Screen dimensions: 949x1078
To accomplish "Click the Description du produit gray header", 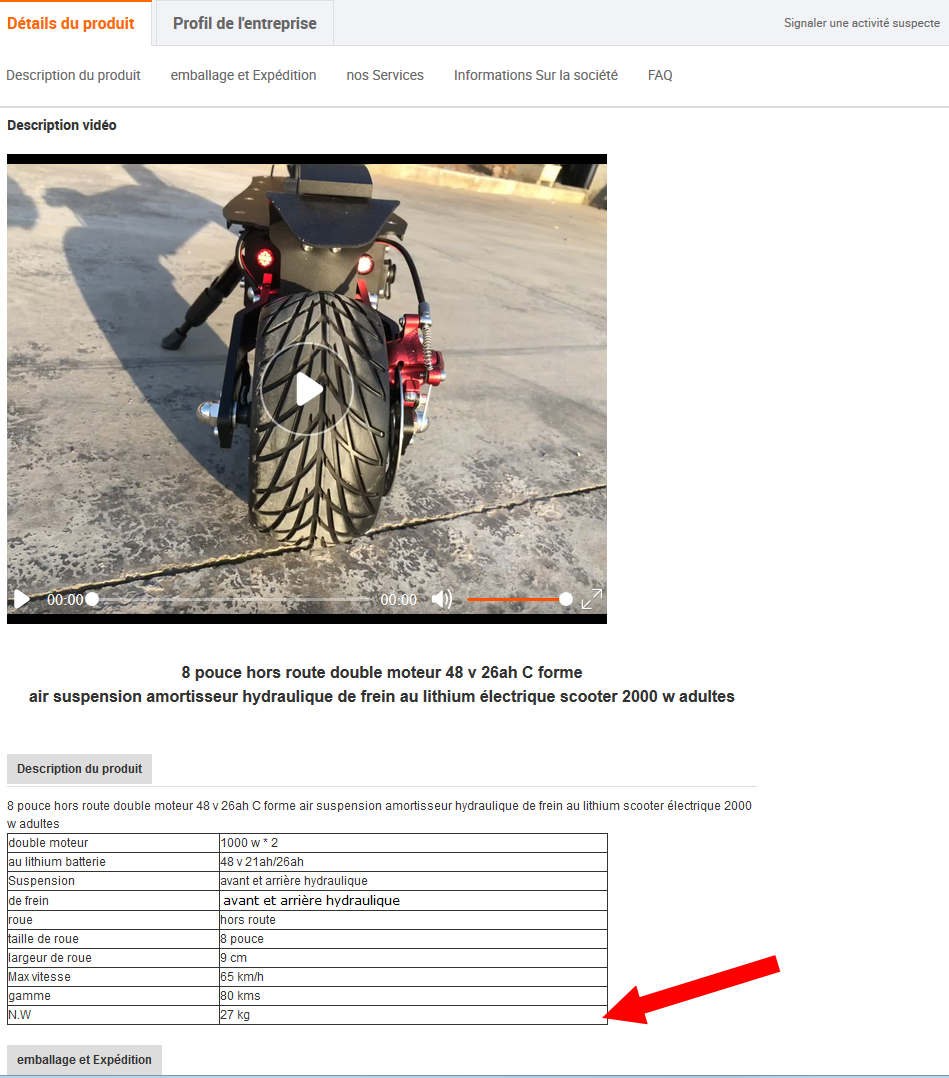I will pos(80,769).
